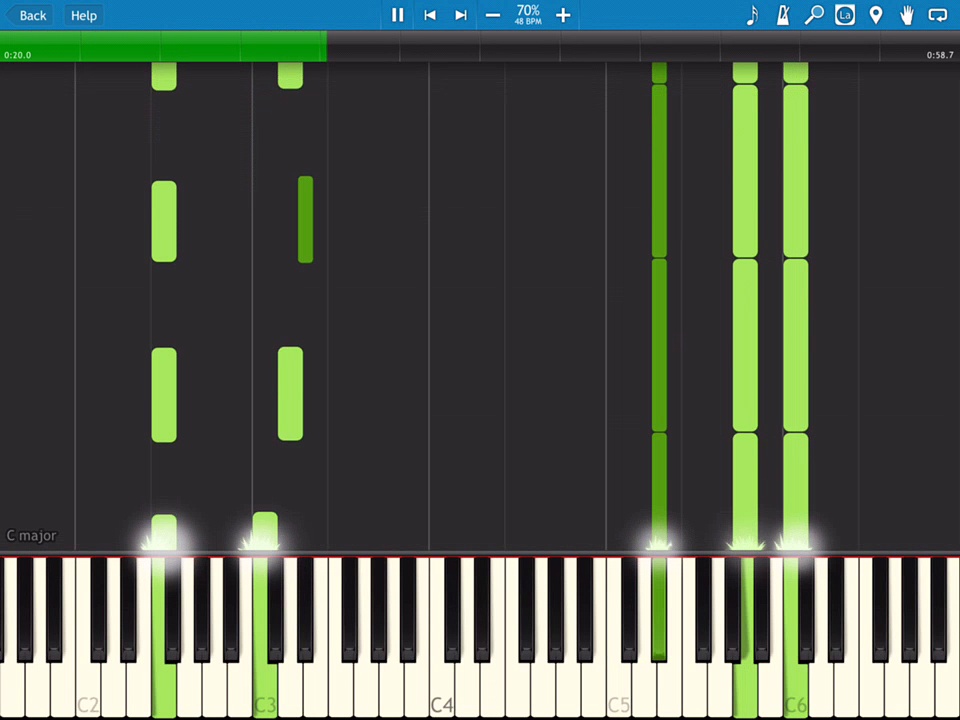Increase playback speed with plus button
960x720 pixels.
pos(563,15)
